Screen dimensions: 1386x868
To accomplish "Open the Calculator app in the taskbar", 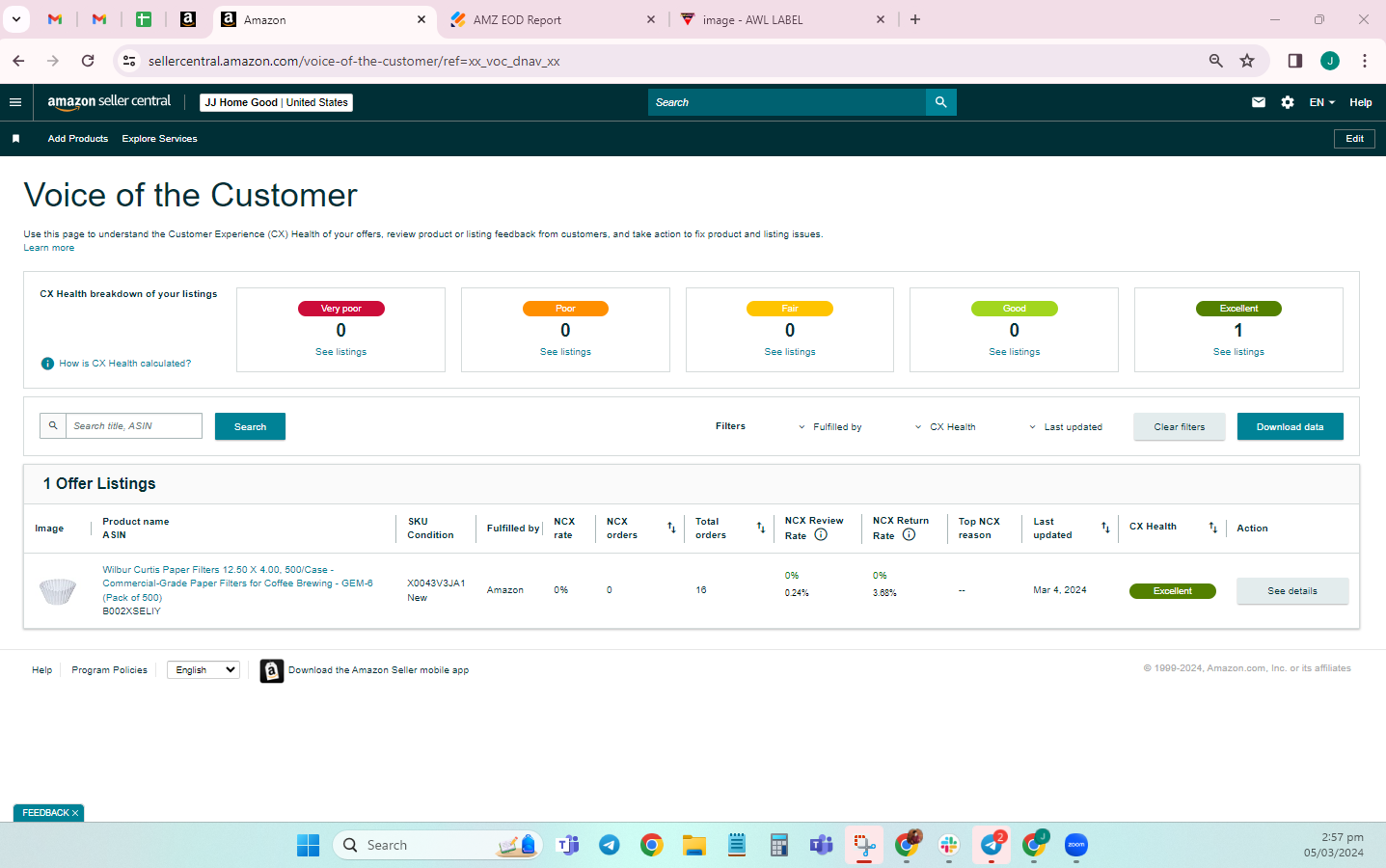I will [779, 846].
